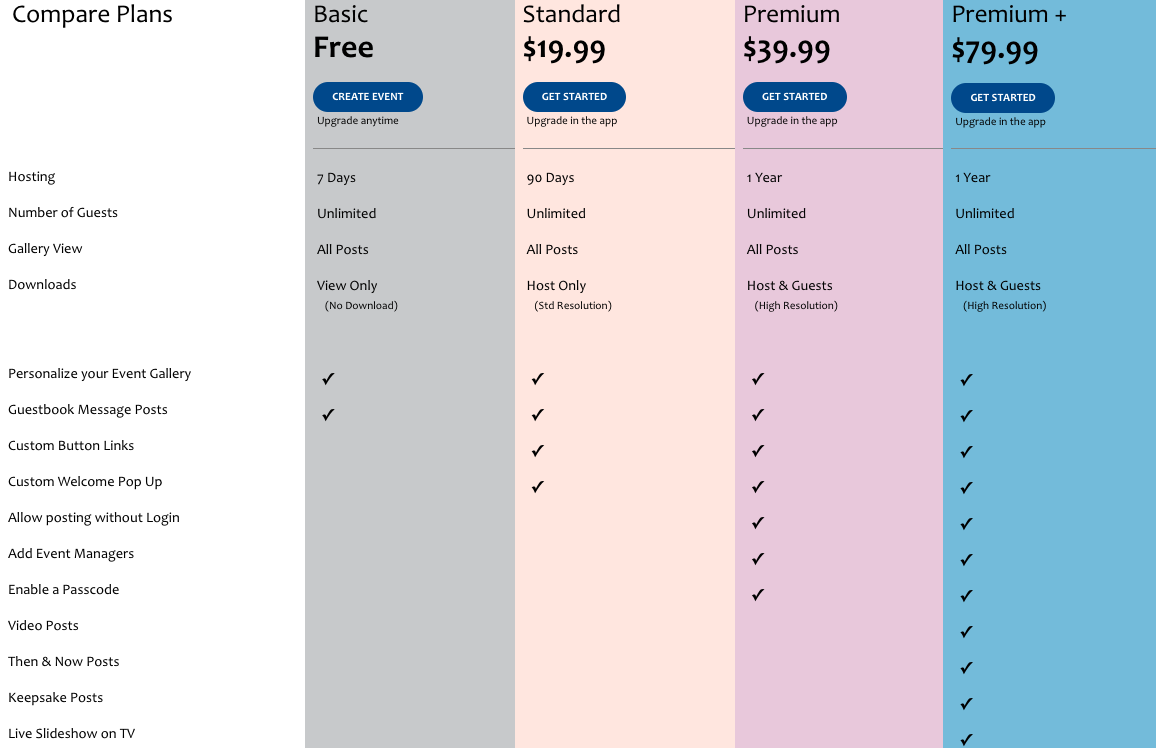Click the Compare Plans title

point(92,15)
